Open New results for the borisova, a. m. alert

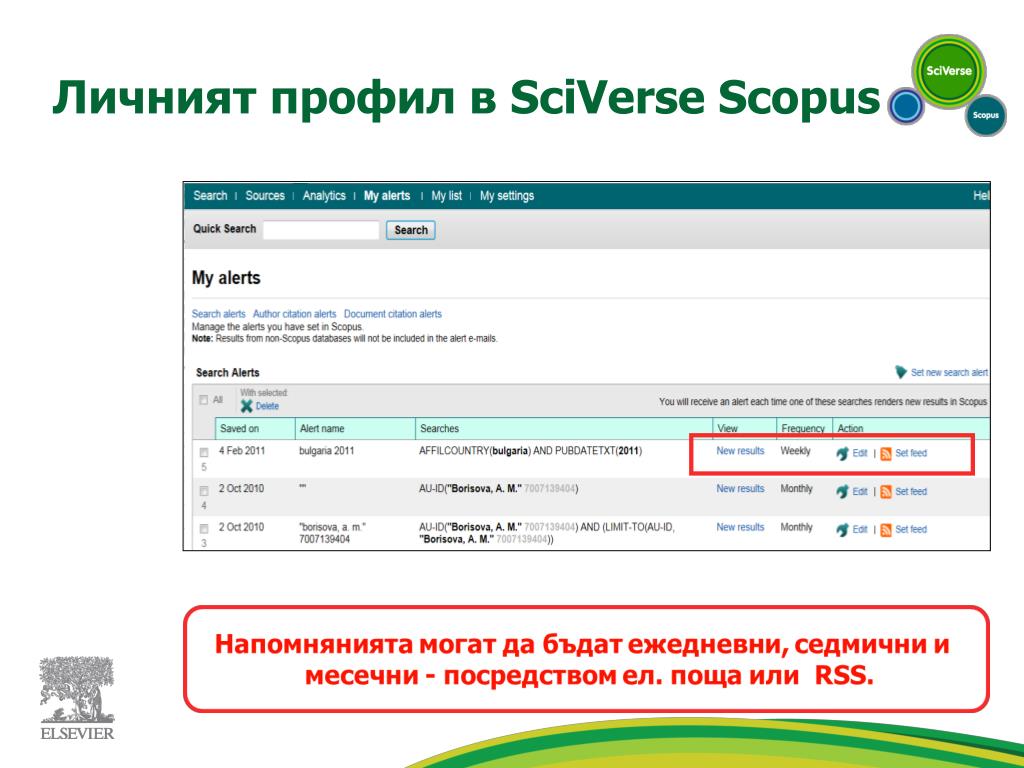740,527
